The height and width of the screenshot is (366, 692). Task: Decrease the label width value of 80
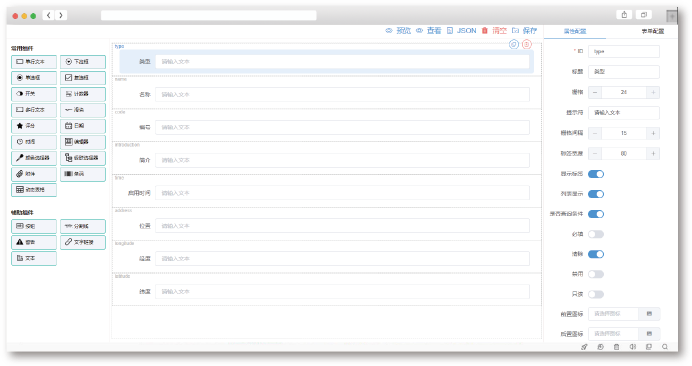(x=595, y=154)
